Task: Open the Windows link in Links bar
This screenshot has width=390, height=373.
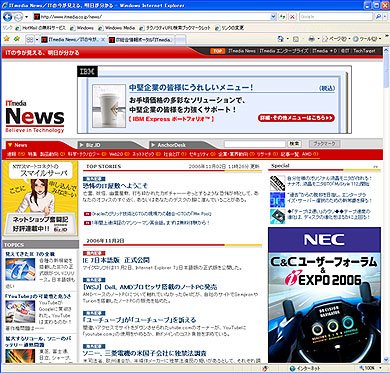Action: [82, 28]
